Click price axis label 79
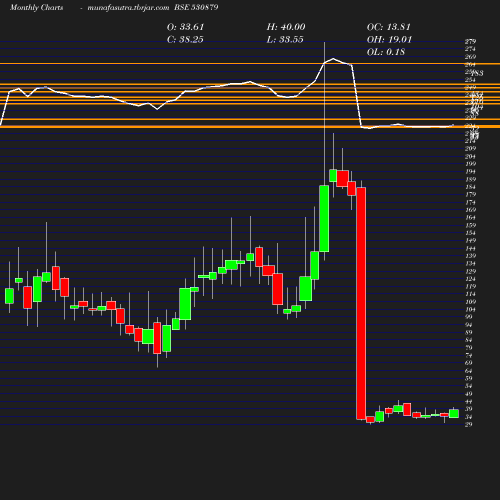This screenshot has height=500, width=500. coord(469,348)
